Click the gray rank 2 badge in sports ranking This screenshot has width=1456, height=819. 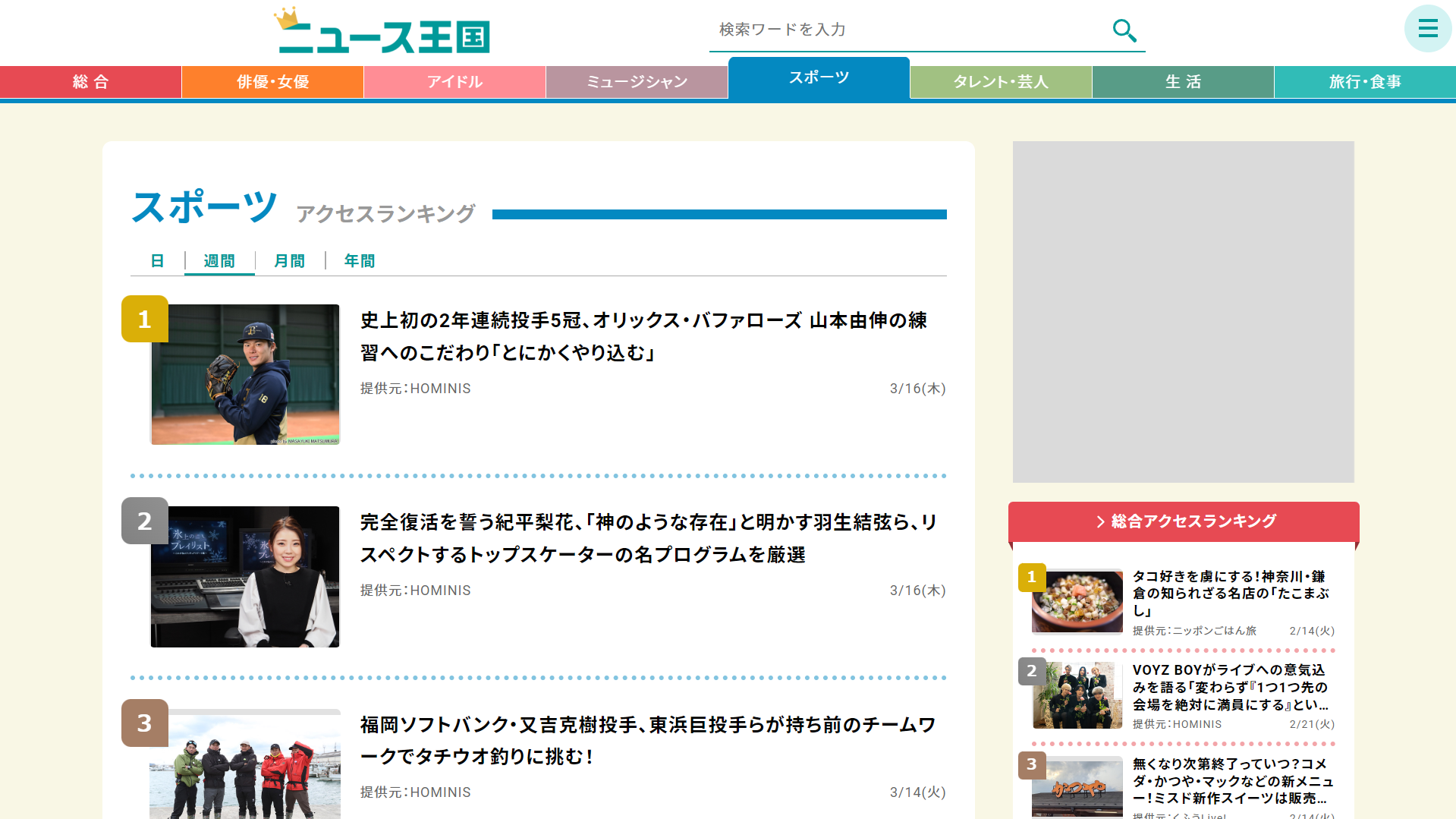(x=145, y=521)
